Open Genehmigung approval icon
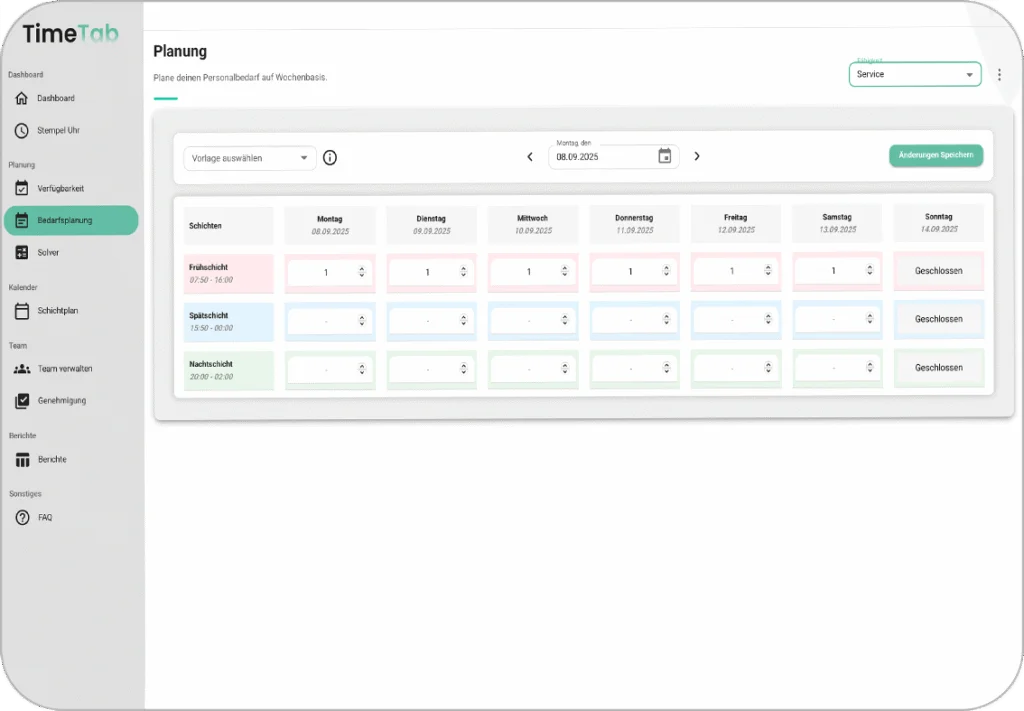Screen dimensions: 1024x711 (22, 401)
